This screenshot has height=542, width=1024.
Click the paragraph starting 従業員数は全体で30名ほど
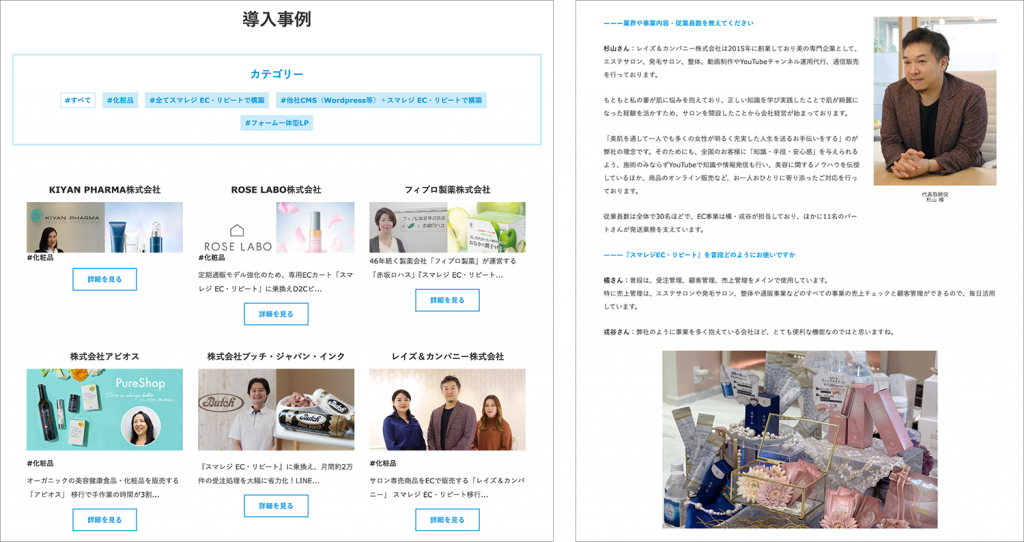click(730, 223)
